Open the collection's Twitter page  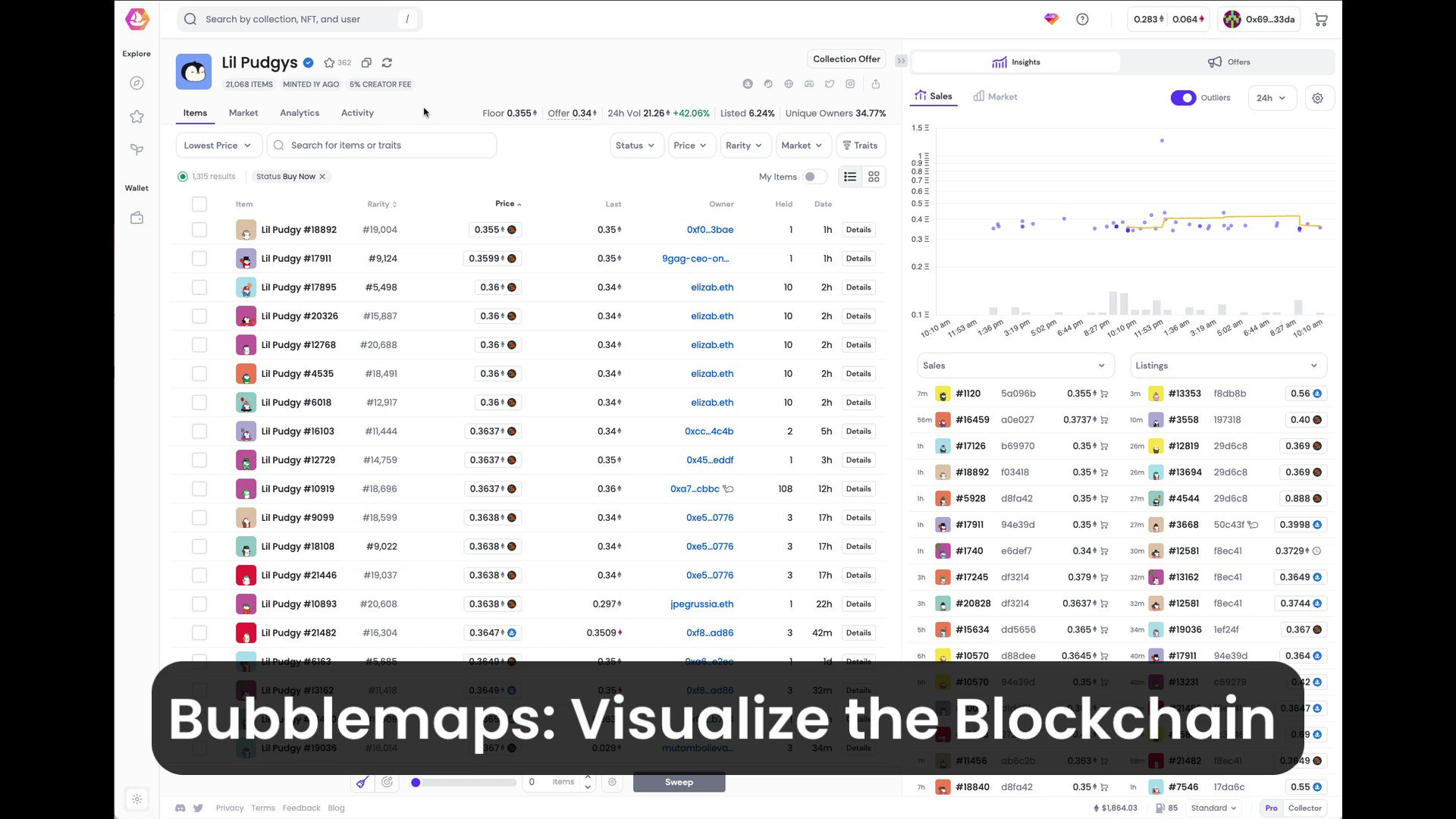pos(830,83)
